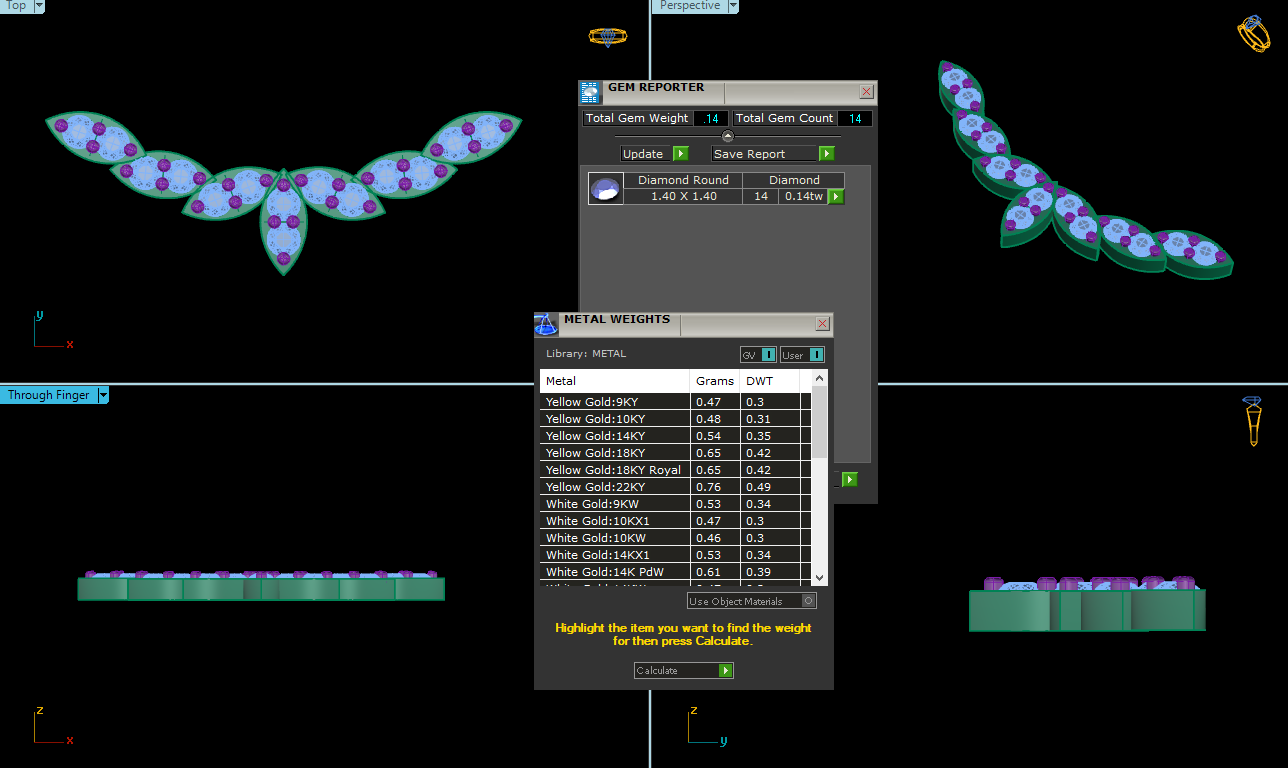
Task: Click the Metal Weights scale icon
Action: pyautogui.click(x=546, y=324)
